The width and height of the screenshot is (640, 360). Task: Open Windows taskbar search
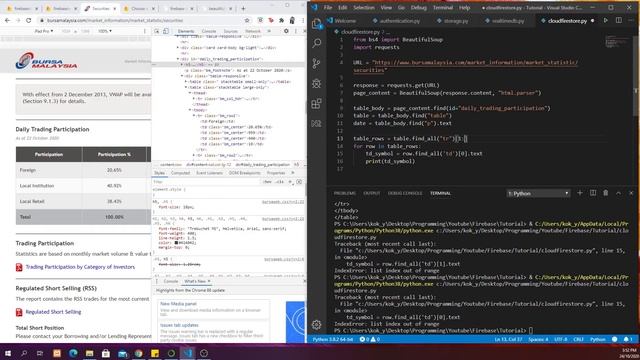24,353
